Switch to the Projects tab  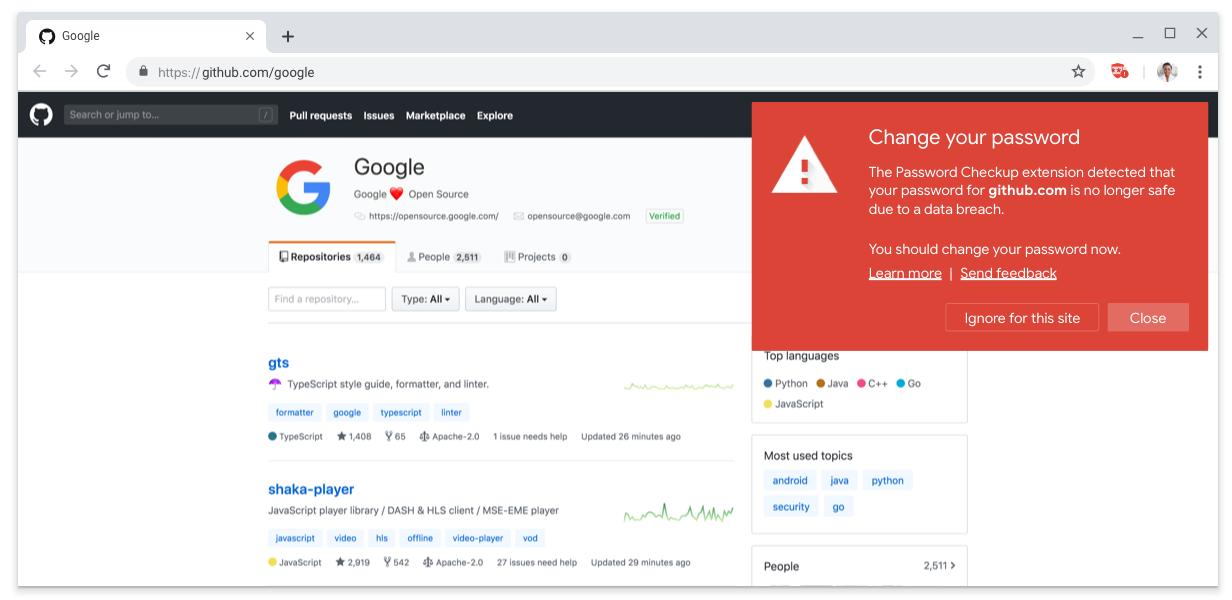pos(537,257)
